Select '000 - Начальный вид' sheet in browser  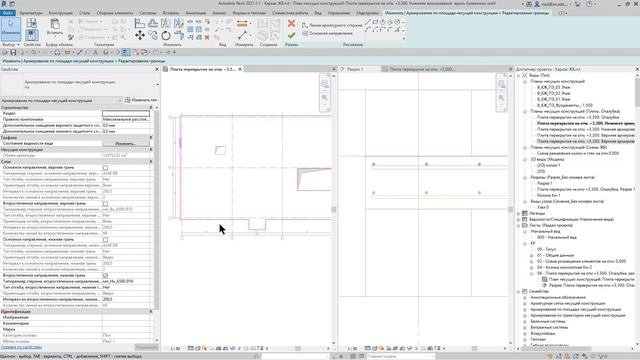click(557, 238)
